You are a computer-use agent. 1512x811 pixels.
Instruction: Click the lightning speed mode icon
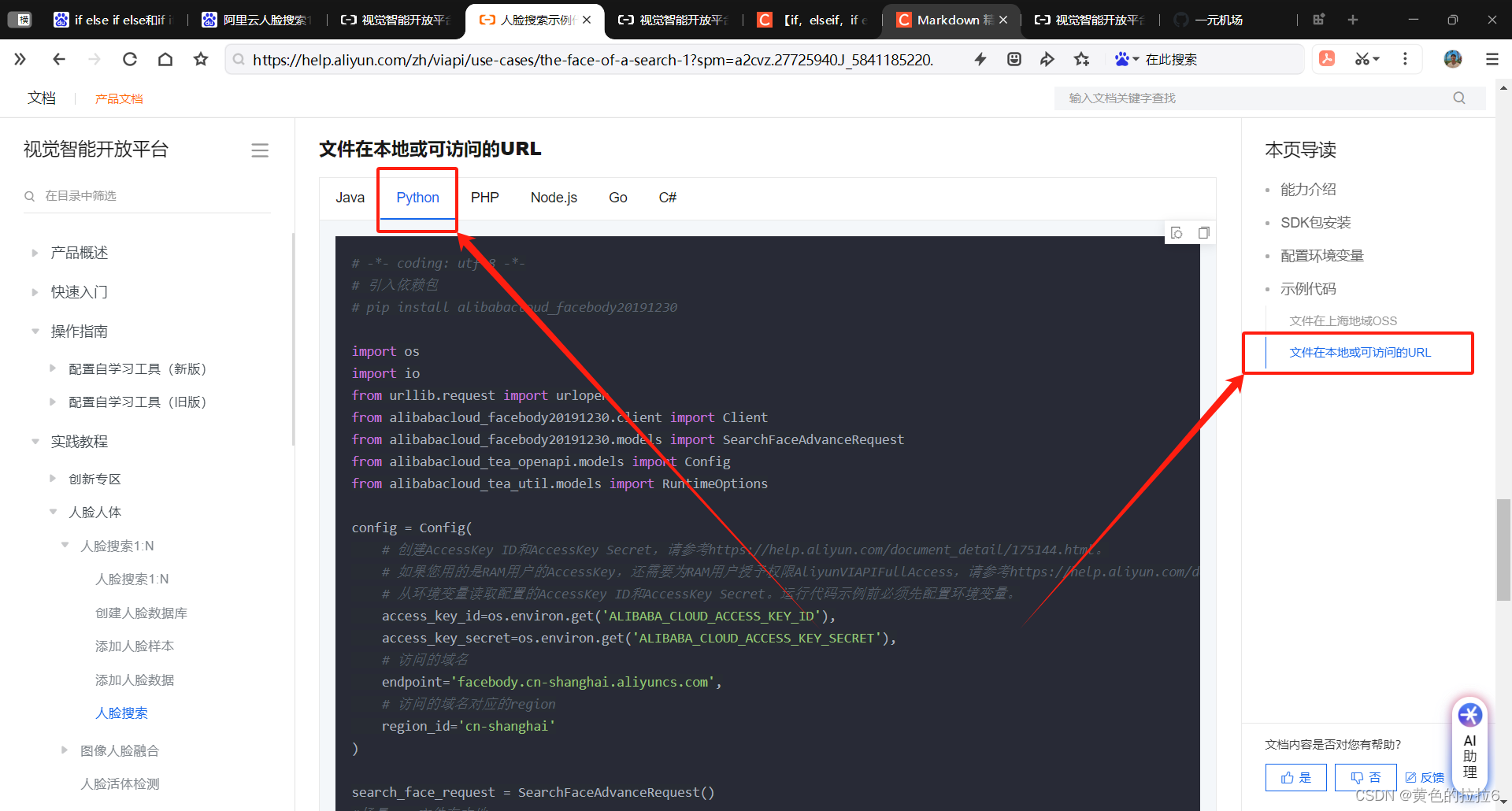pyautogui.click(x=980, y=59)
